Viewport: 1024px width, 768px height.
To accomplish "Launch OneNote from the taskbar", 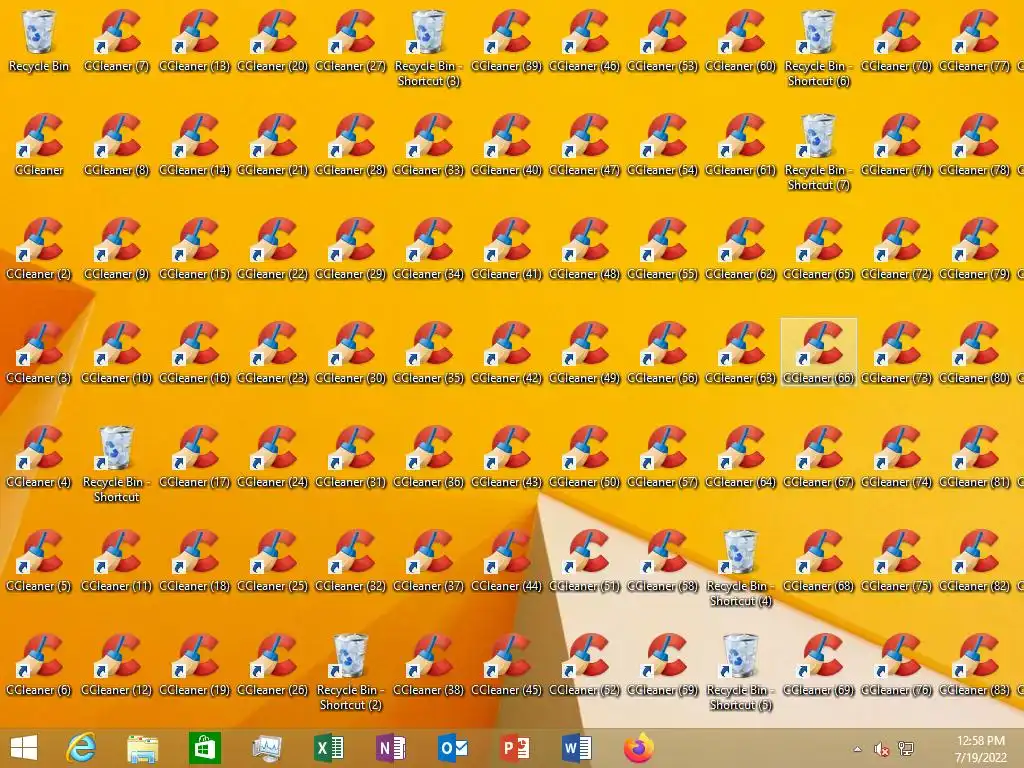I will [x=391, y=748].
